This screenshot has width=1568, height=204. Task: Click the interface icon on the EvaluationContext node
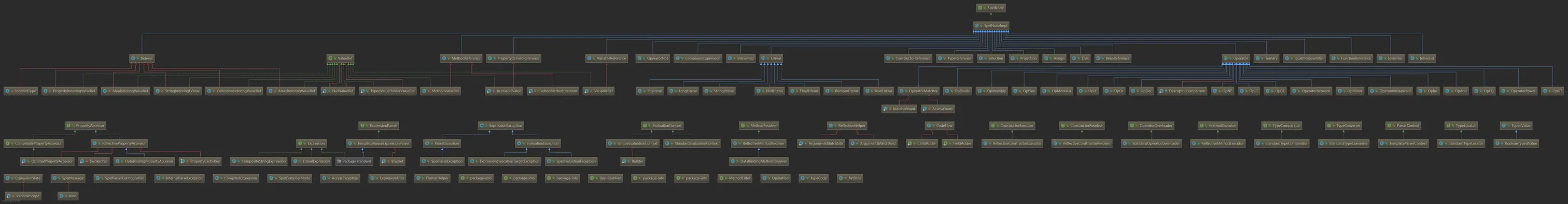(x=645, y=126)
